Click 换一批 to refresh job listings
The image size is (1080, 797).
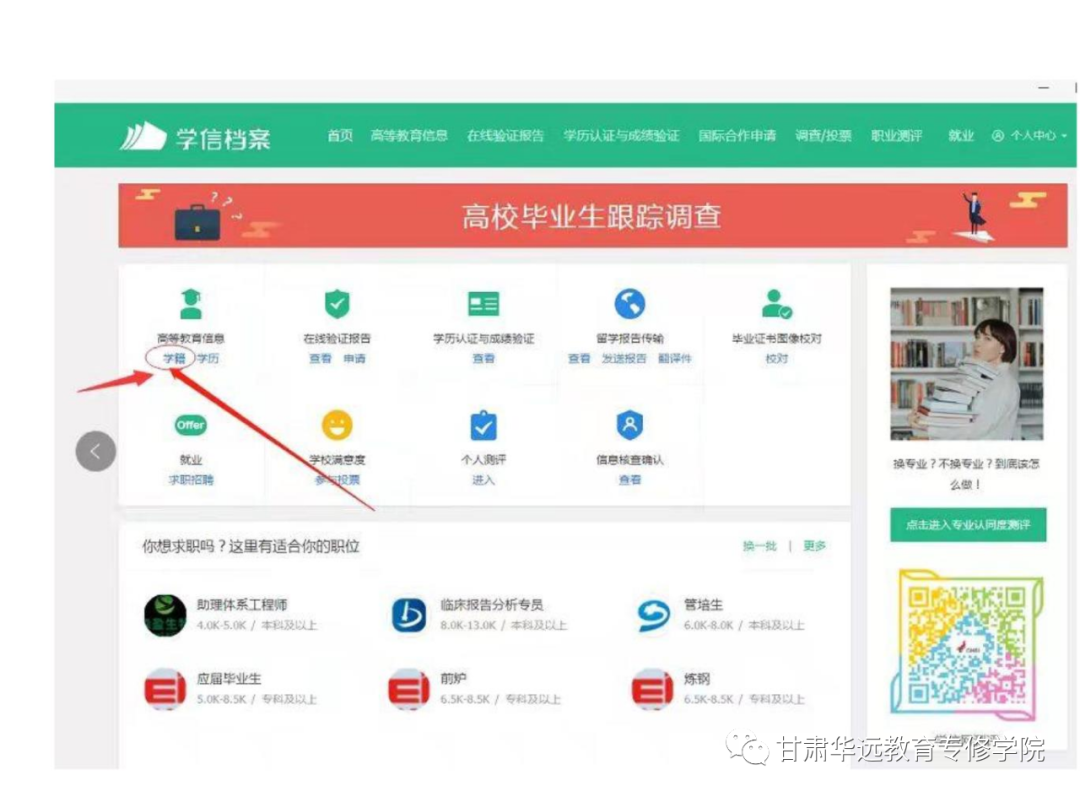759,546
